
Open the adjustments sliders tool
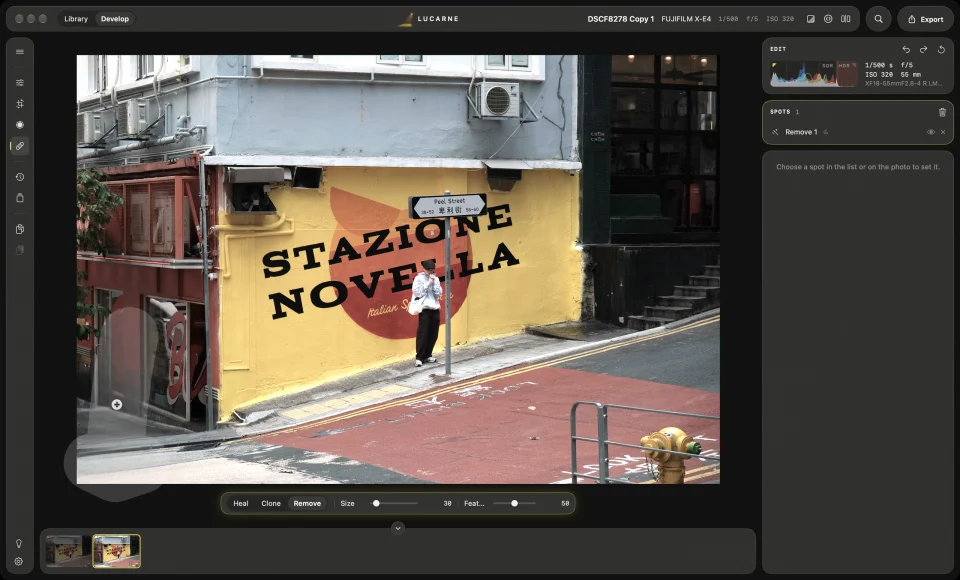tap(20, 83)
